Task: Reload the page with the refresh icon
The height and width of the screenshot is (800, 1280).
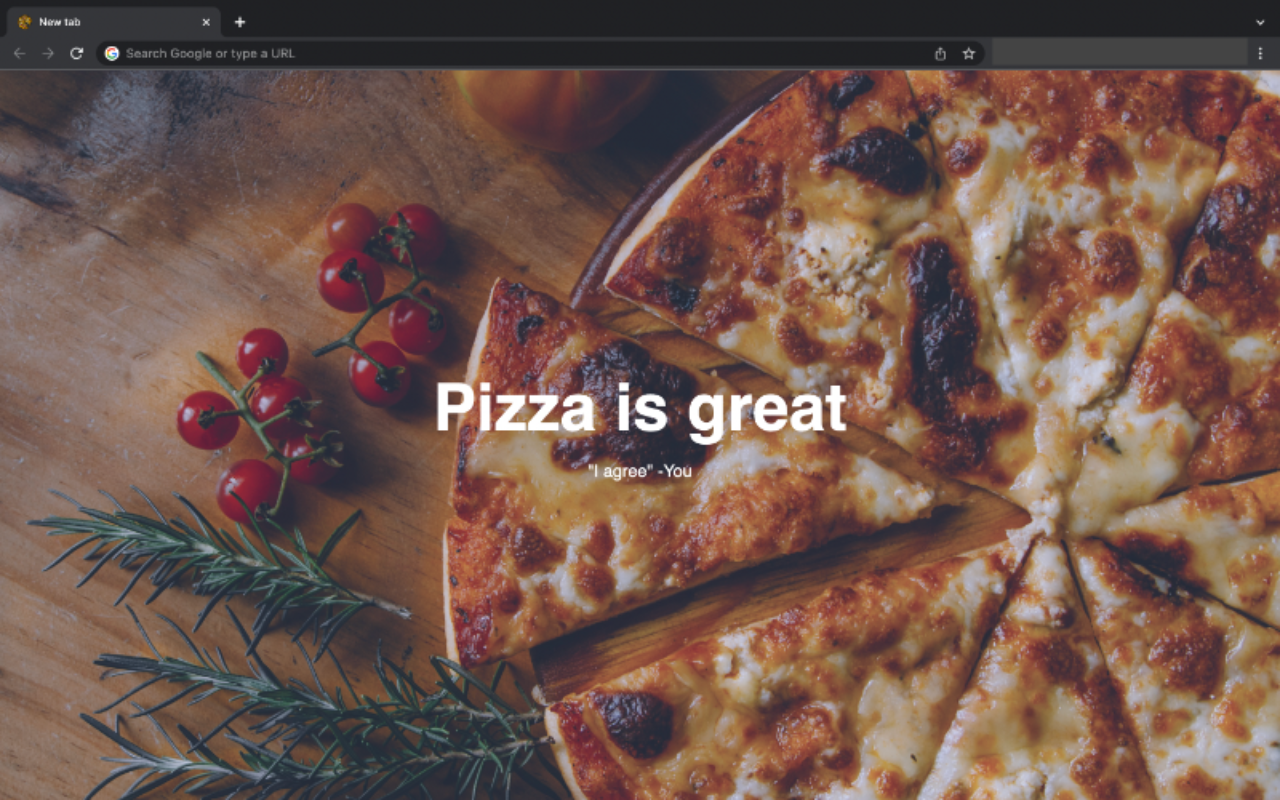Action: [x=76, y=53]
